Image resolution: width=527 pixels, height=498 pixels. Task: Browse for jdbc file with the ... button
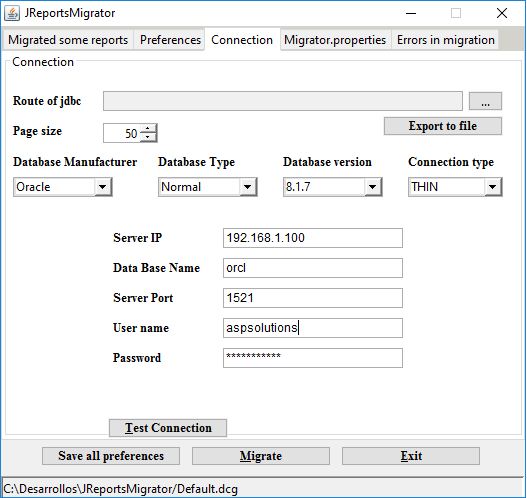pos(485,101)
